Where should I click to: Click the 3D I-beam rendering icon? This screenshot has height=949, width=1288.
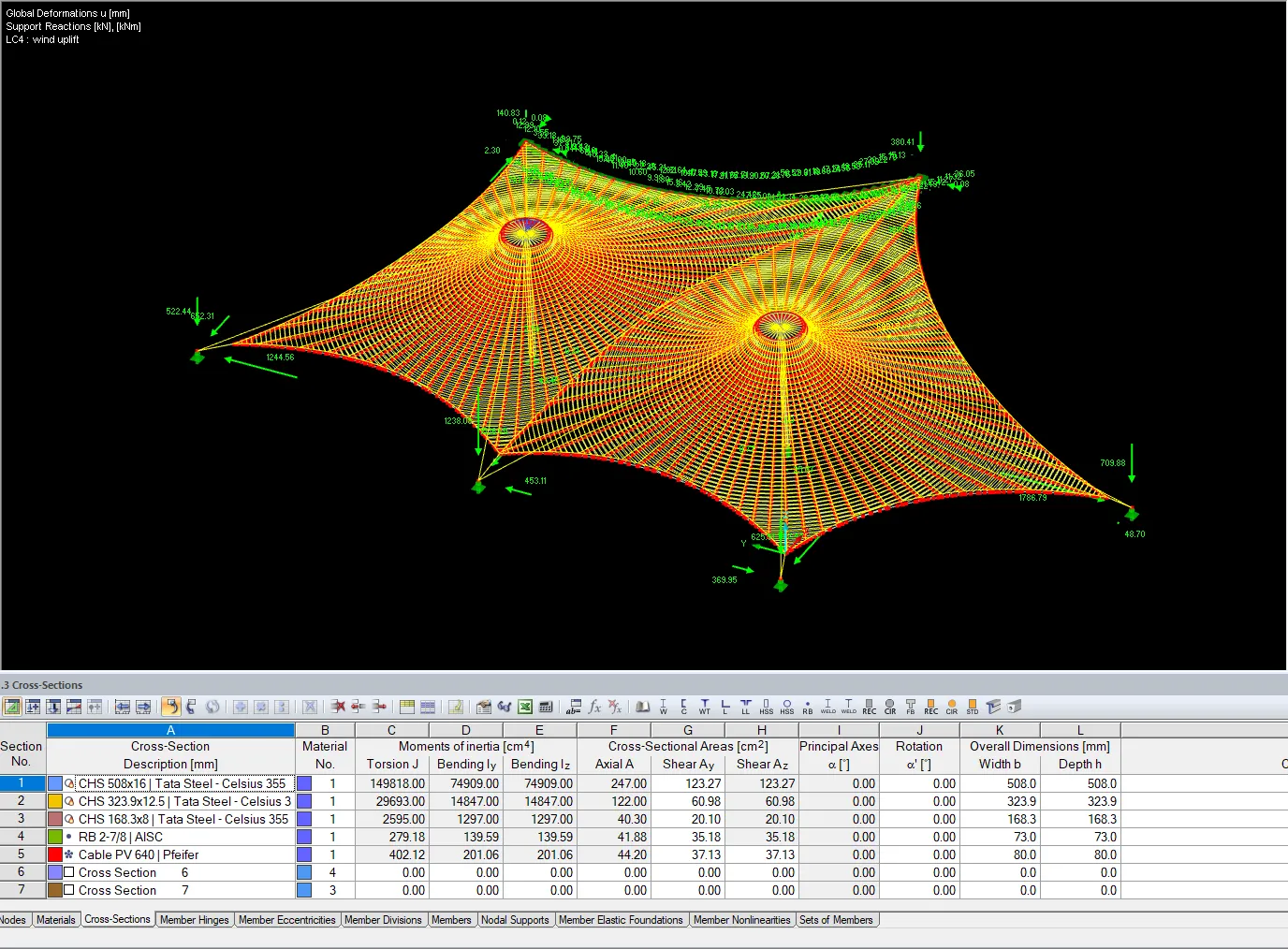(993, 707)
